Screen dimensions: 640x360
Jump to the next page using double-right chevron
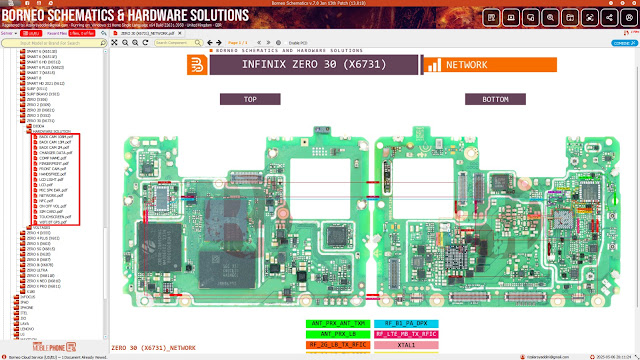[268, 42]
